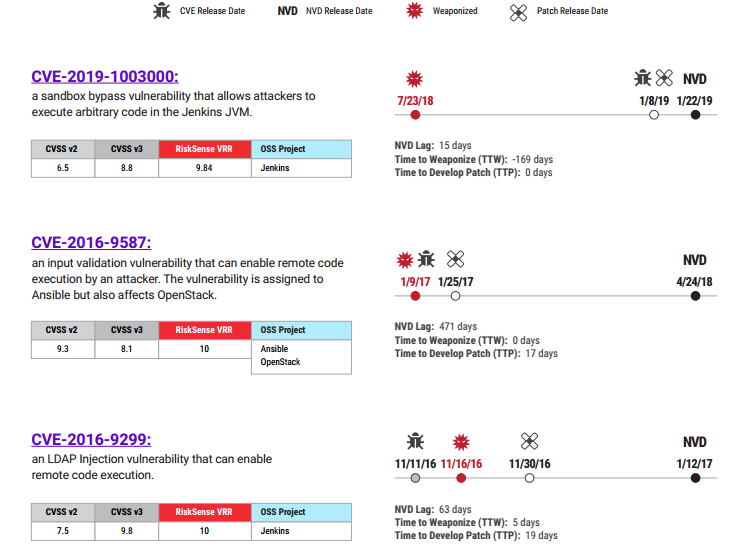
Task: Click the patch icon above 11/30/16
Action: [529, 441]
